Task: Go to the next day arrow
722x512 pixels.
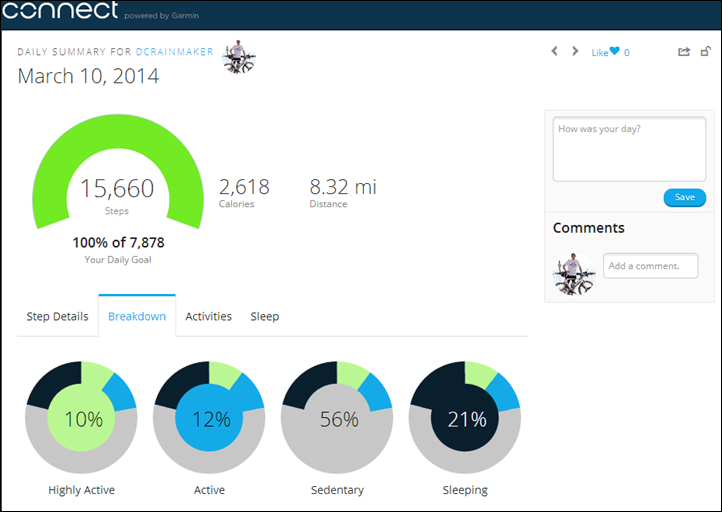Action: [575, 51]
